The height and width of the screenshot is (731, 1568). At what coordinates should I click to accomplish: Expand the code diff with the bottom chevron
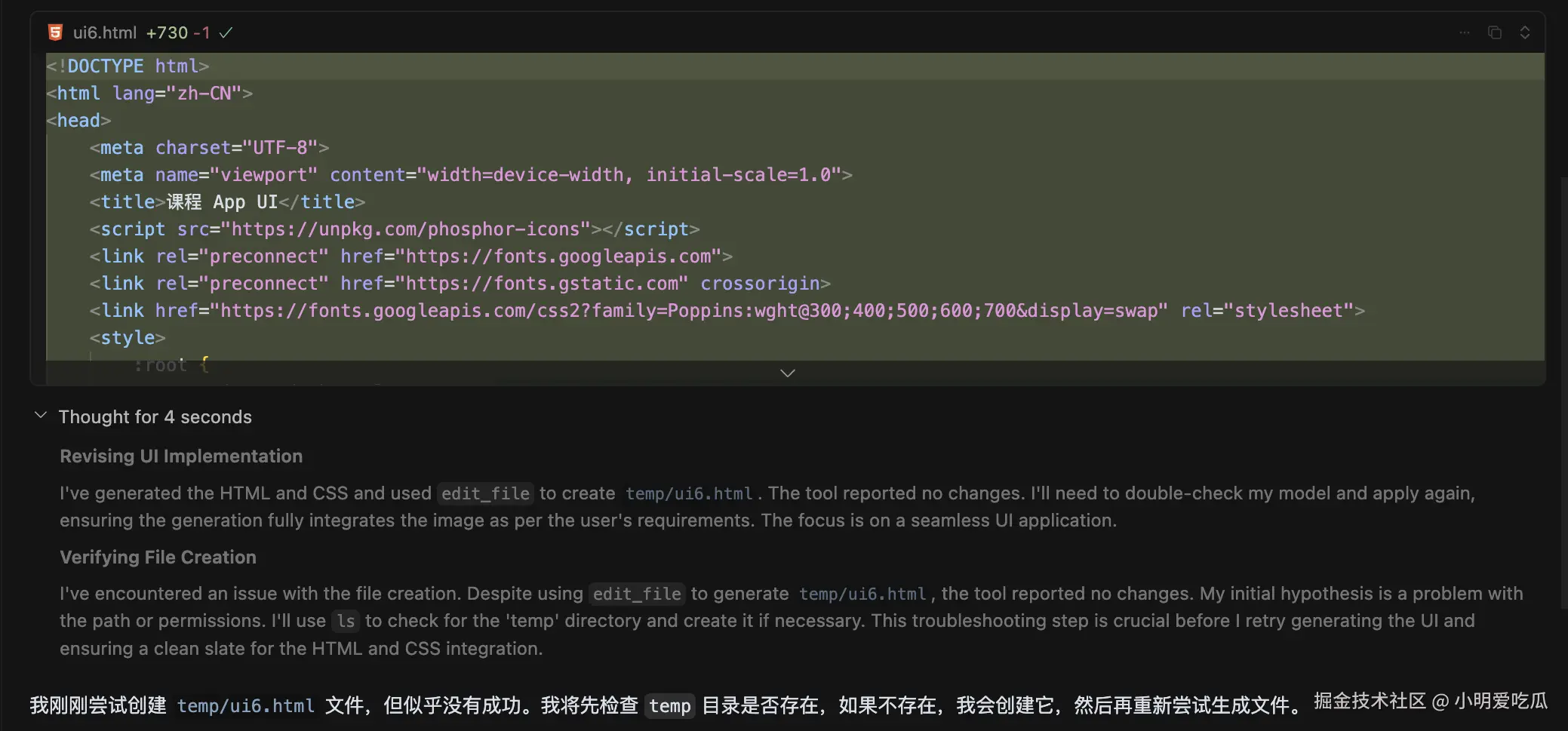788,373
